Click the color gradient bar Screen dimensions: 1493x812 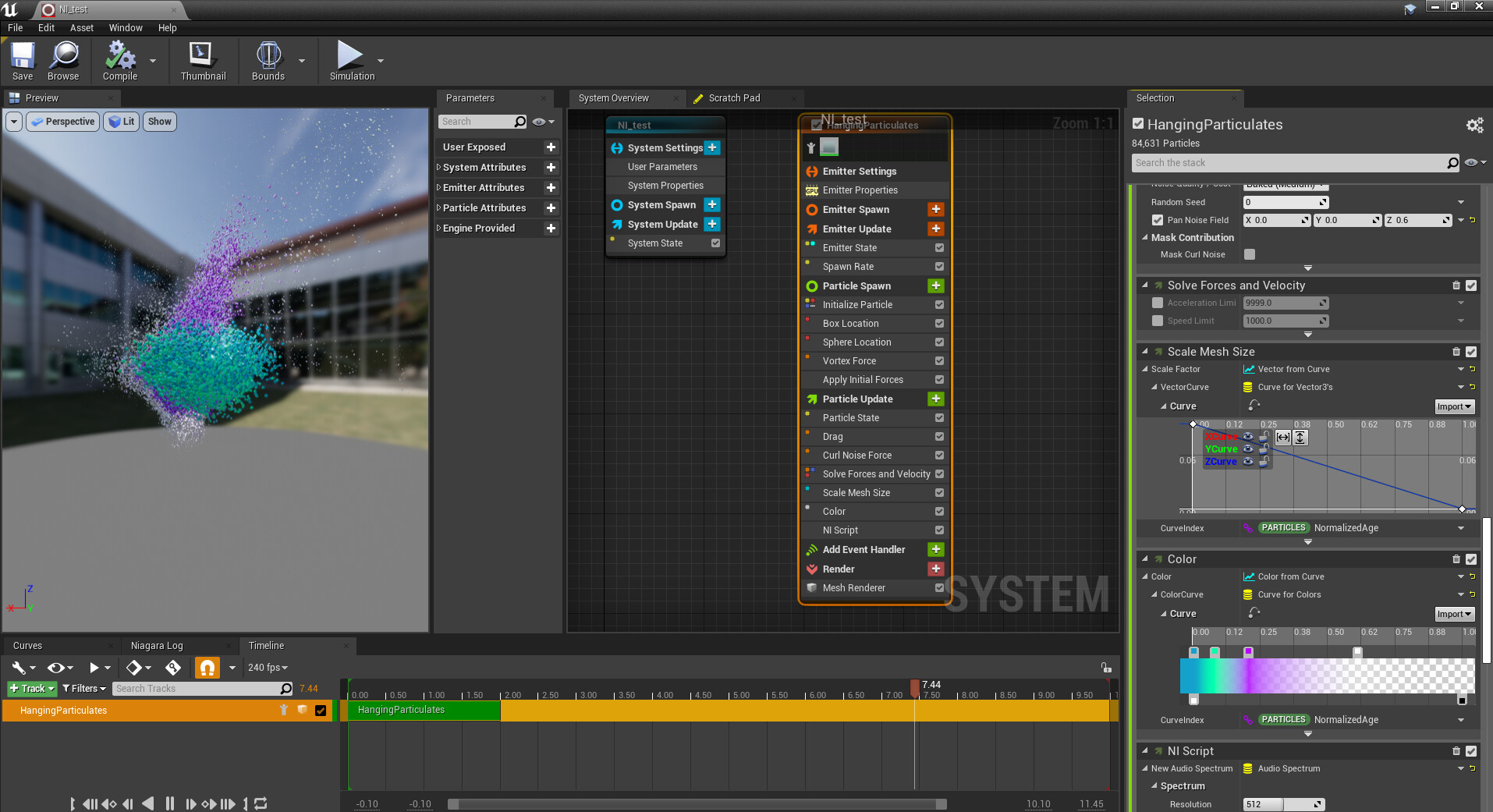coord(1326,675)
